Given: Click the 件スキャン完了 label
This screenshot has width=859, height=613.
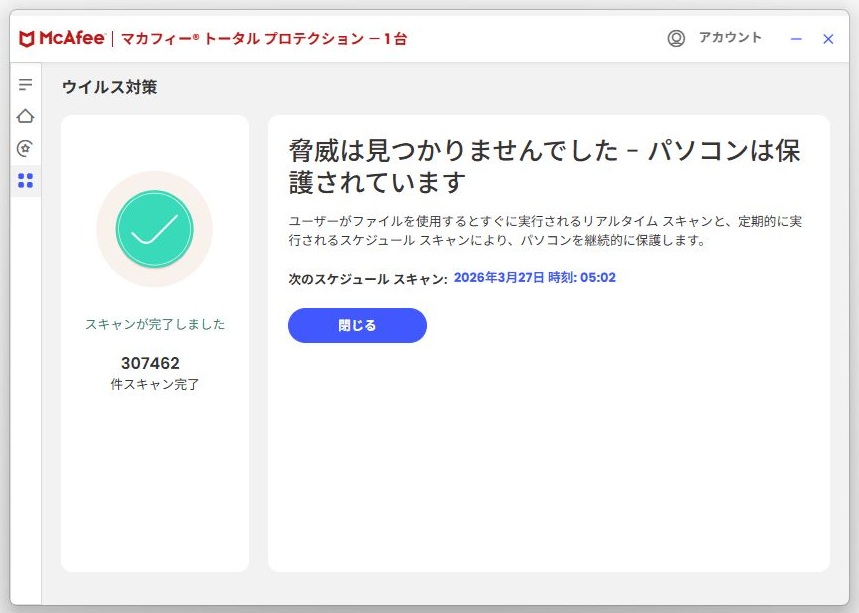Looking at the screenshot, I should 155,384.
